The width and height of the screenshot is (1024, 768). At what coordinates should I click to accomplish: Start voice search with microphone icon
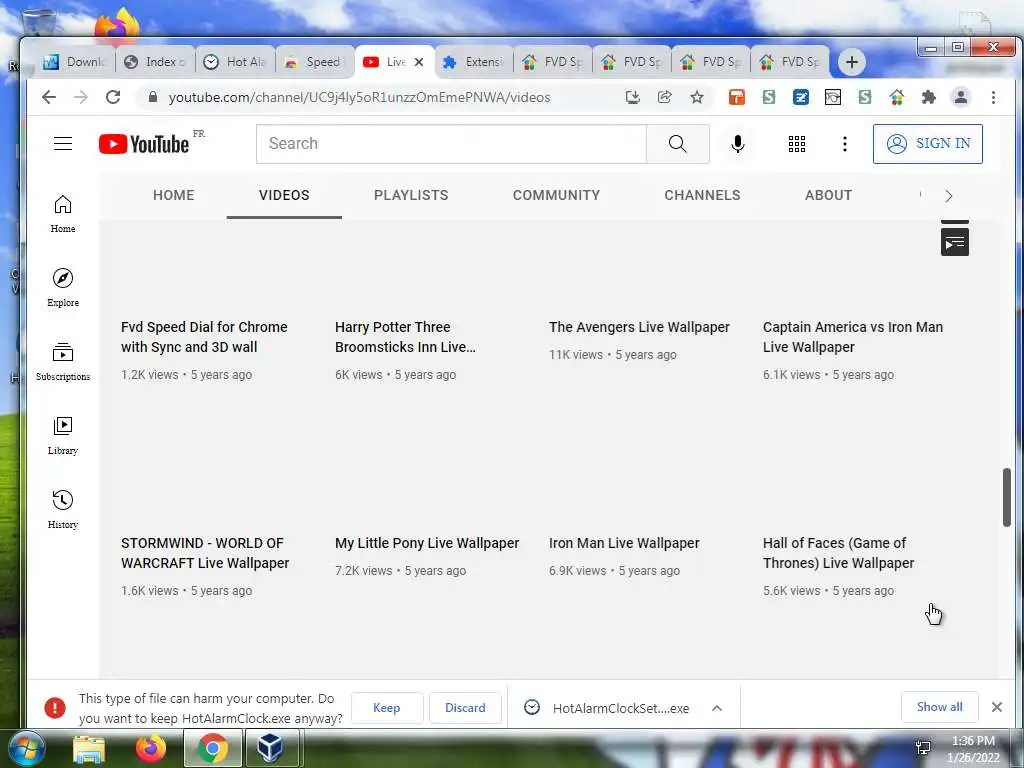[x=738, y=144]
